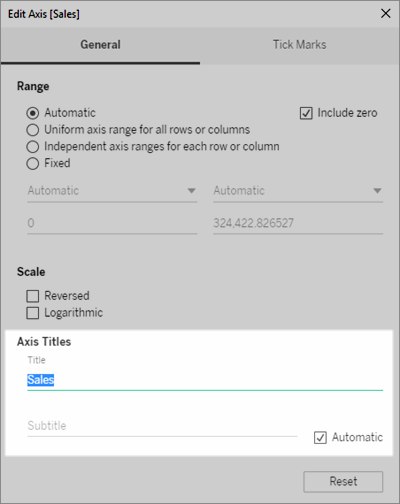Viewport: 400px width, 504px height.
Task: Click into the Subtitle text field
Action: [162, 426]
